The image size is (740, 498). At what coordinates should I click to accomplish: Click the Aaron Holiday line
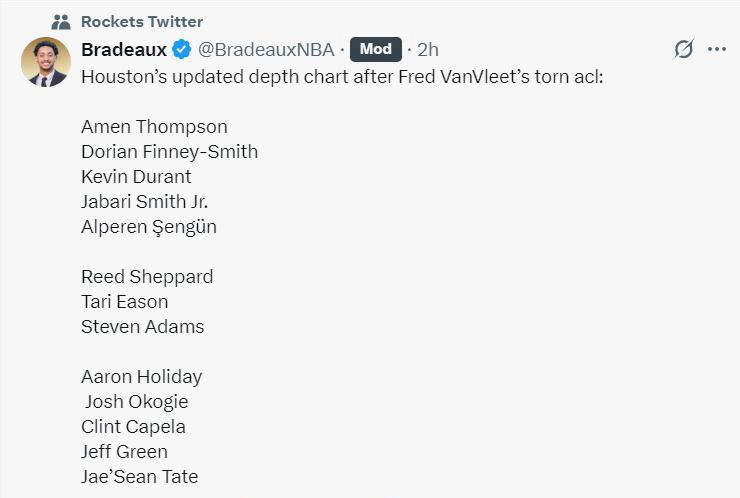coord(141,377)
